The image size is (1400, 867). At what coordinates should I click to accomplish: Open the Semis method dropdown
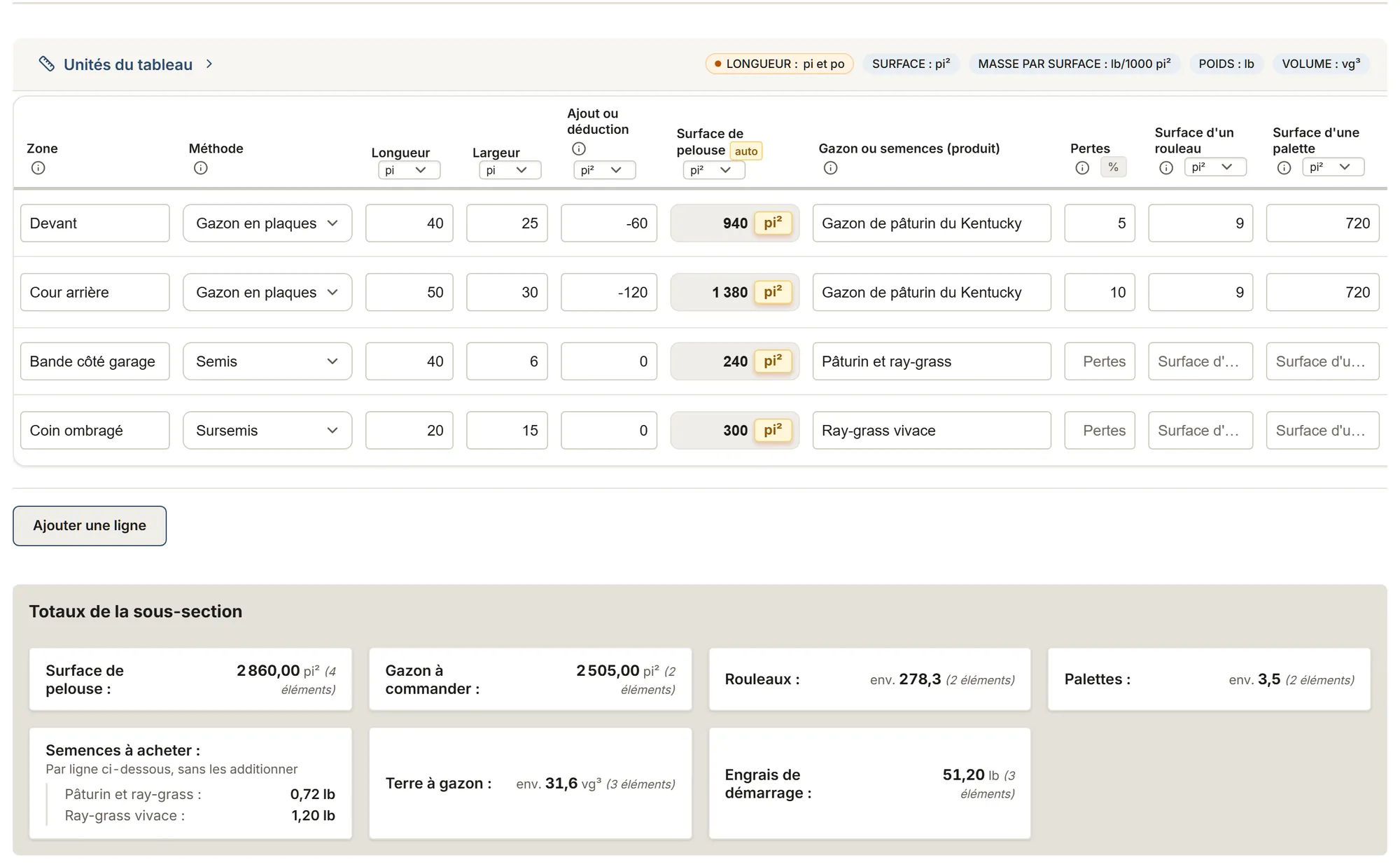pyautogui.click(x=267, y=361)
